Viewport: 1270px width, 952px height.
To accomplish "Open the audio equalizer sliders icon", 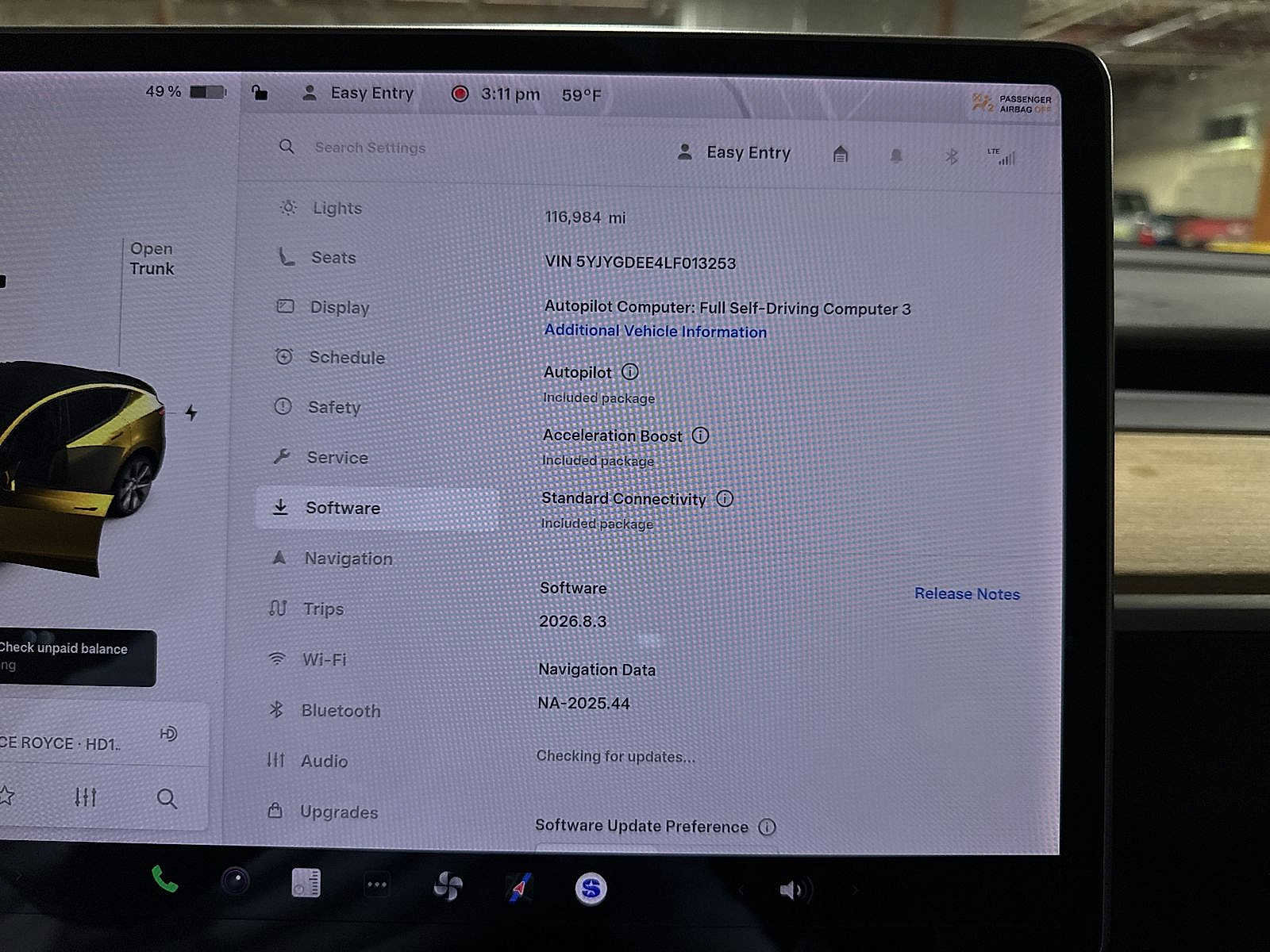I will tap(85, 797).
